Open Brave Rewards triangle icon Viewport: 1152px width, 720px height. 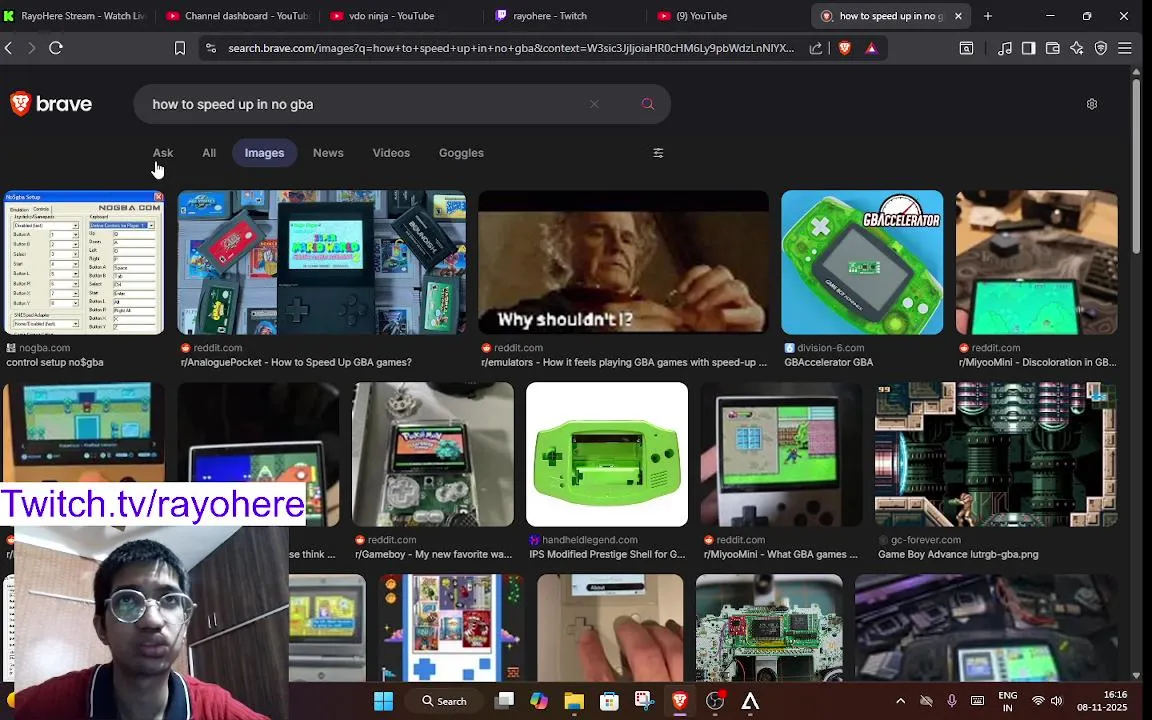click(871, 48)
